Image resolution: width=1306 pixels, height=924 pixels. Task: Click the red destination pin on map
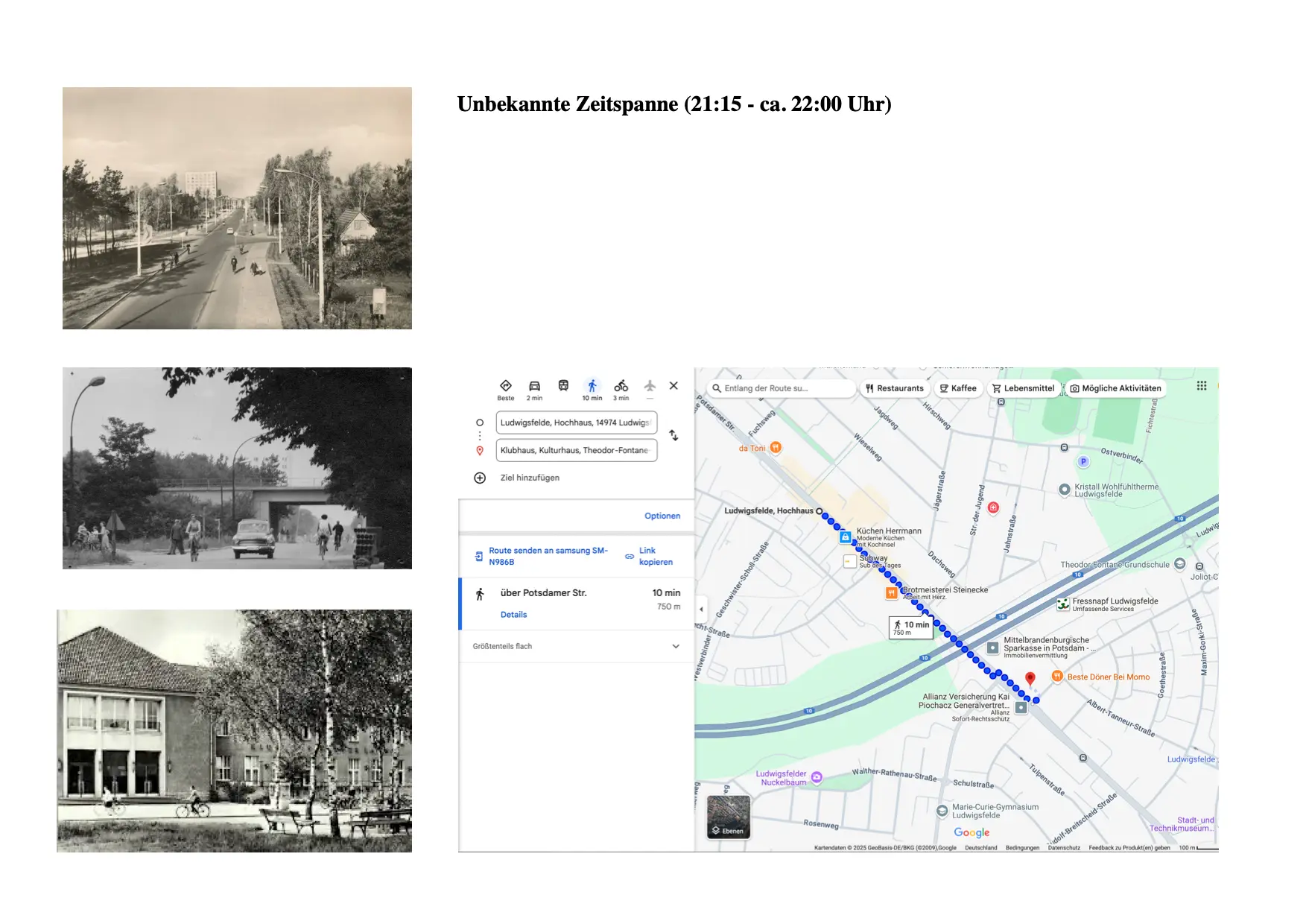(x=1030, y=679)
